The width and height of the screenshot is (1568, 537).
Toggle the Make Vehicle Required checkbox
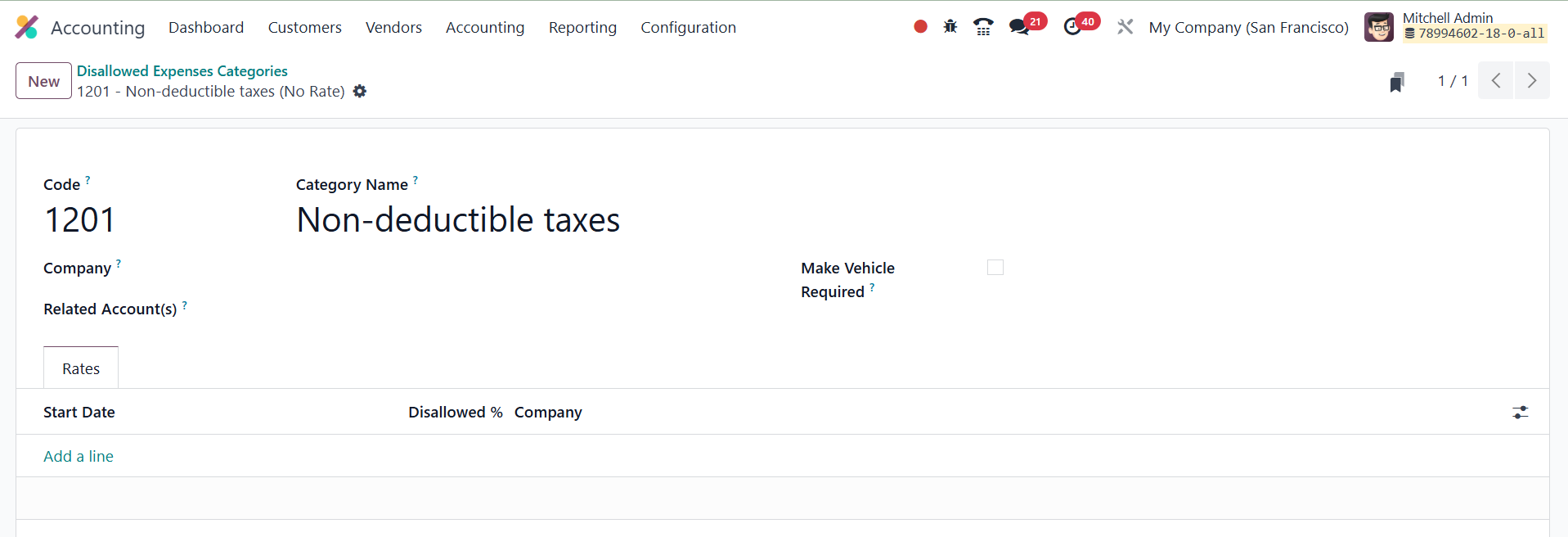(x=995, y=268)
